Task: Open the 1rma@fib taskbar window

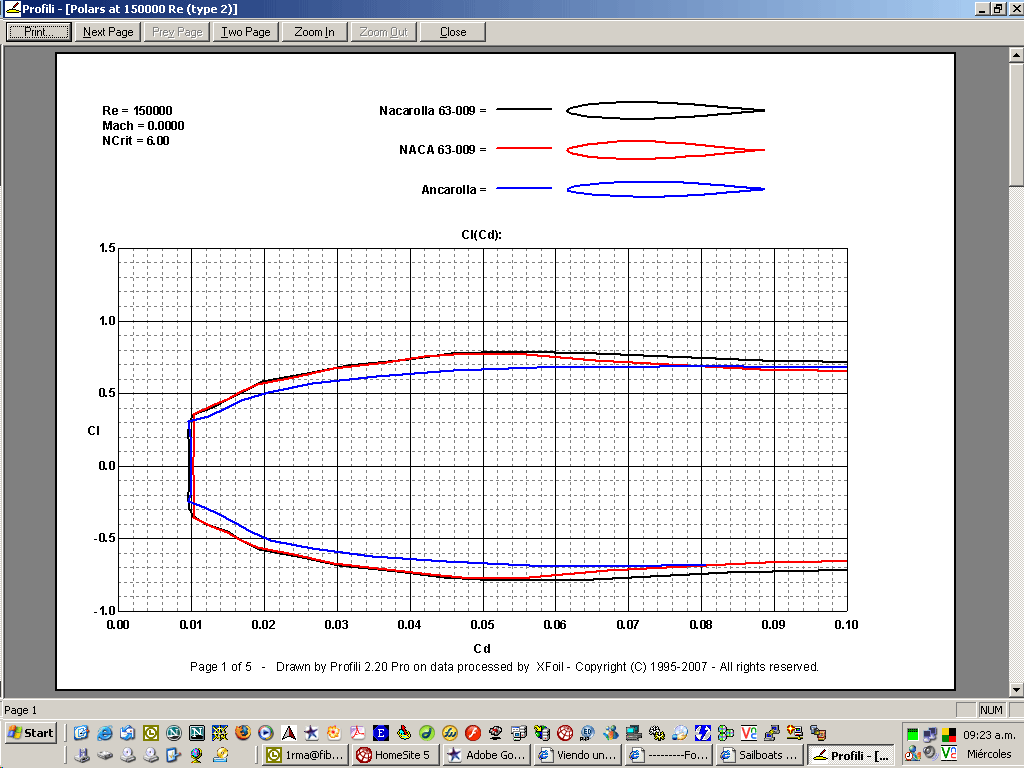Action: [x=304, y=755]
